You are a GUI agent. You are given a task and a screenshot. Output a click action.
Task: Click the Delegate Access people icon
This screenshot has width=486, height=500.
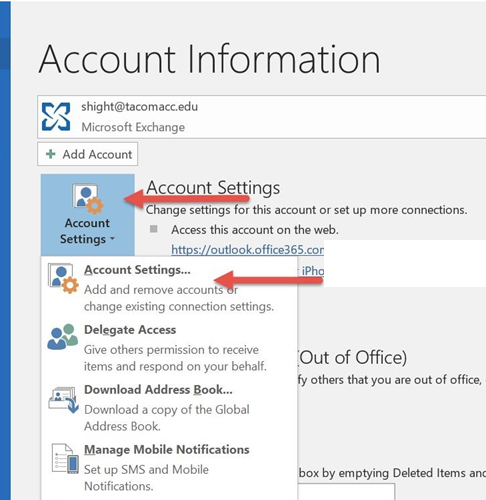pos(63,337)
